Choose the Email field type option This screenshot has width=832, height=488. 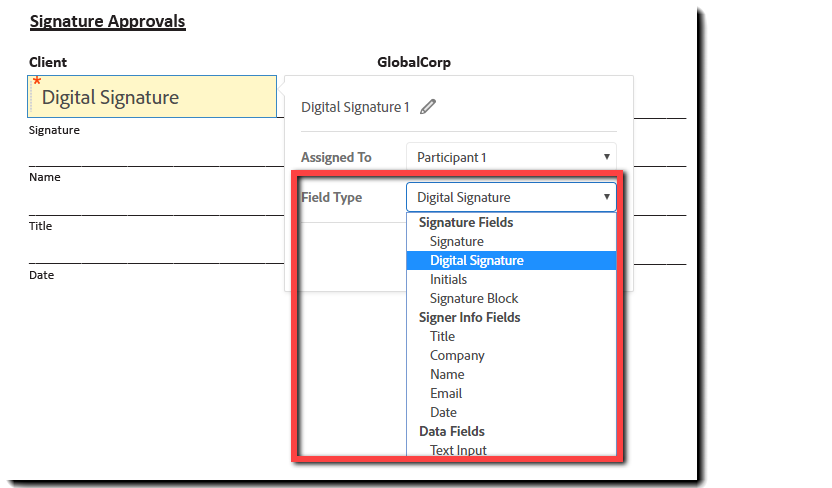pos(446,393)
